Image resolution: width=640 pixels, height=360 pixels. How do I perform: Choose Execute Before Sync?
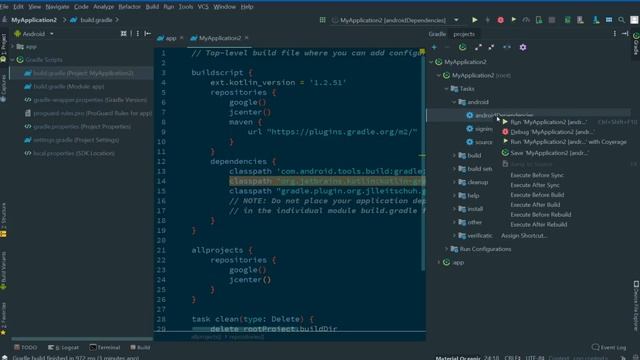537,175
